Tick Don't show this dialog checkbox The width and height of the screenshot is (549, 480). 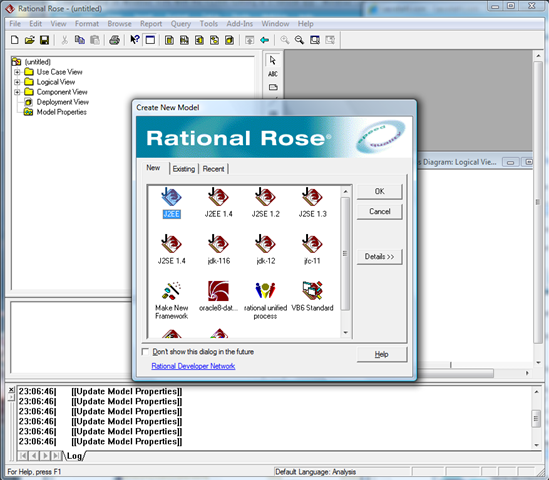pyautogui.click(x=145, y=352)
